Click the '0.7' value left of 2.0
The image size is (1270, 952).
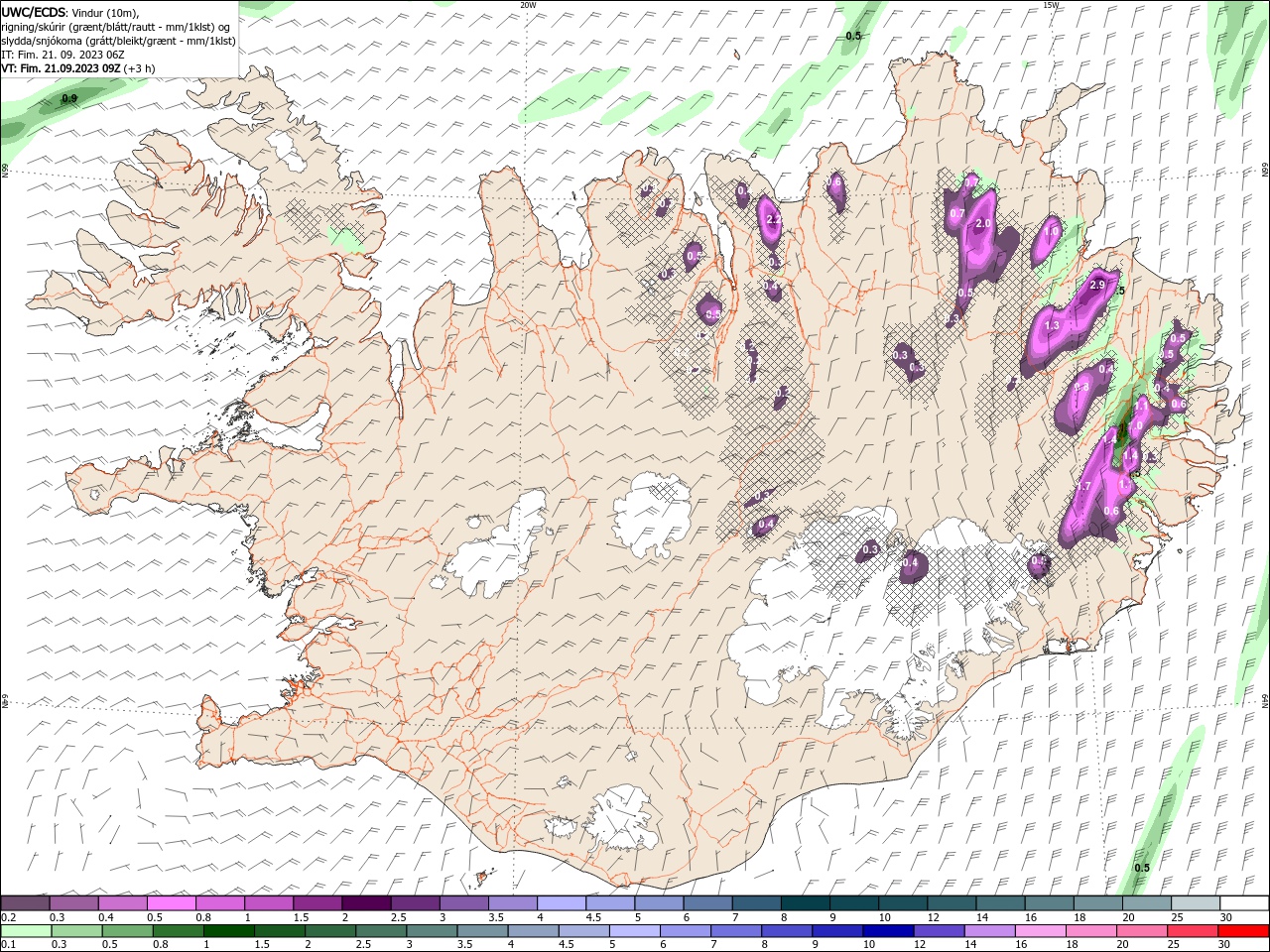click(957, 213)
